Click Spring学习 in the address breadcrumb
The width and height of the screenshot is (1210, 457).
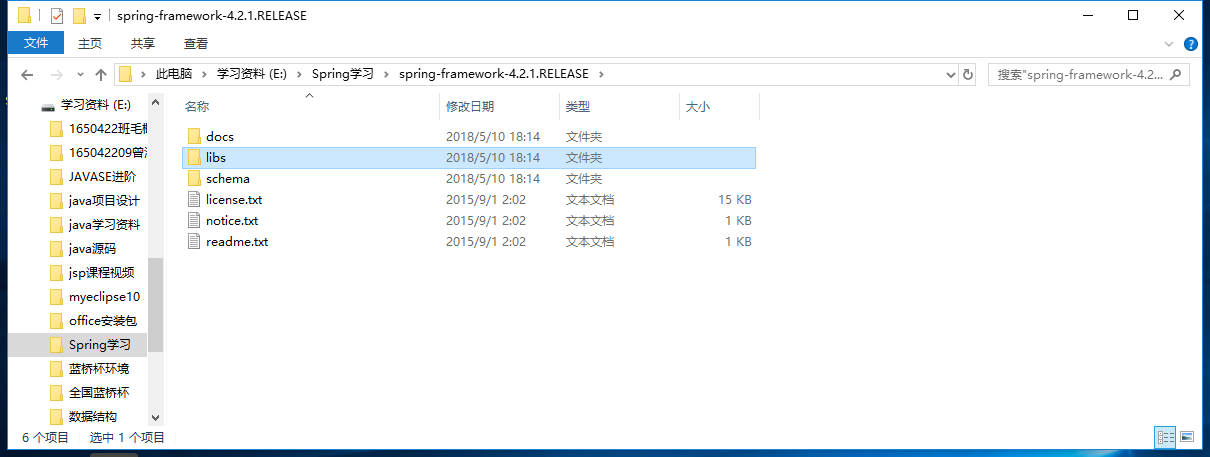click(x=342, y=74)
